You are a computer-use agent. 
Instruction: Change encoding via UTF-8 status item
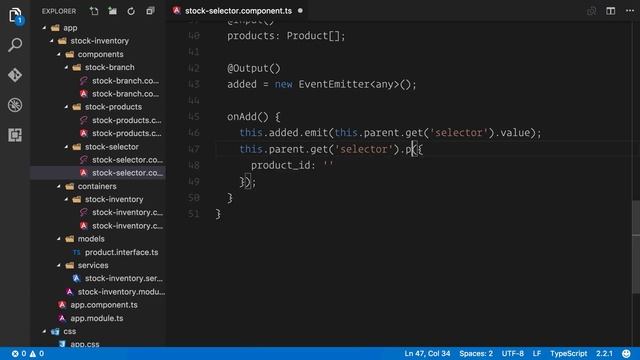513,353
